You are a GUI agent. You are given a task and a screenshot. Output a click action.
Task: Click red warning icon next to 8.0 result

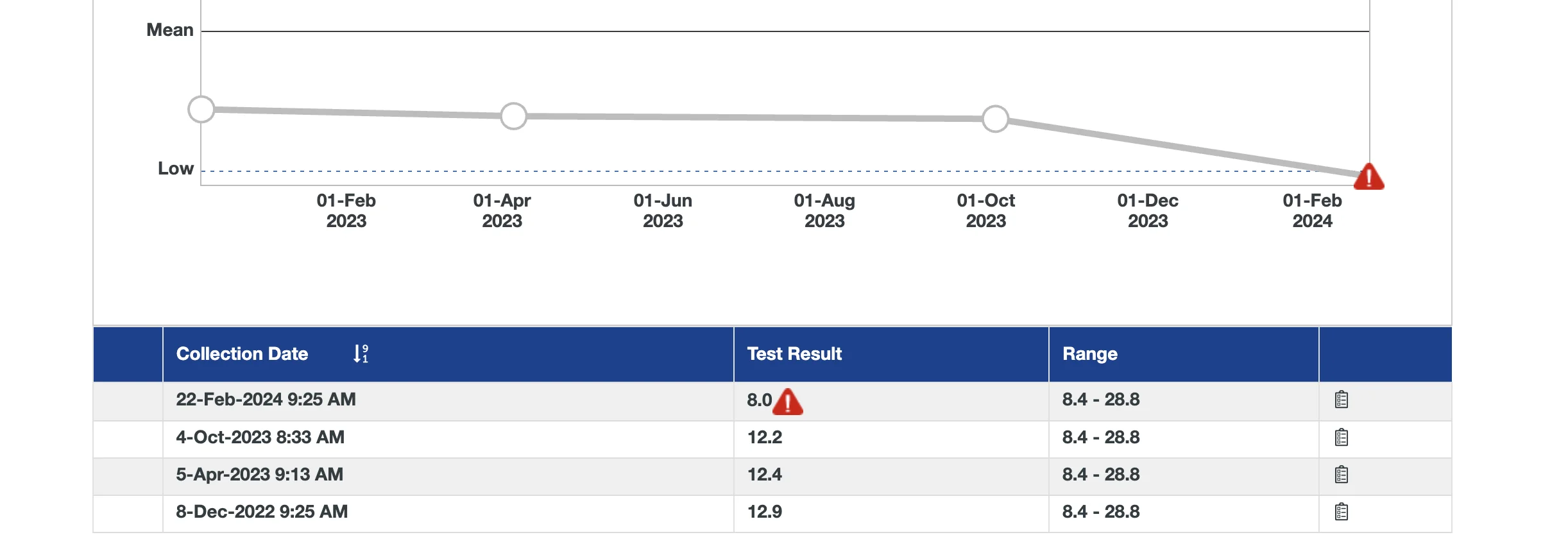[788, 402]
